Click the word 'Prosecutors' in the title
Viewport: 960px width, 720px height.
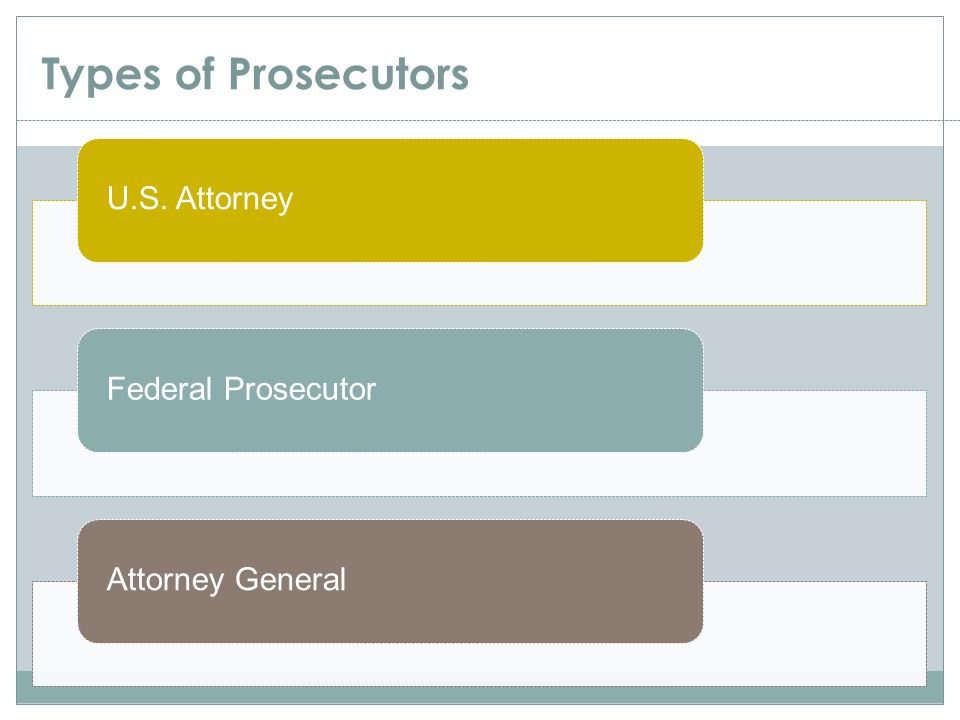tap(349, 74)
